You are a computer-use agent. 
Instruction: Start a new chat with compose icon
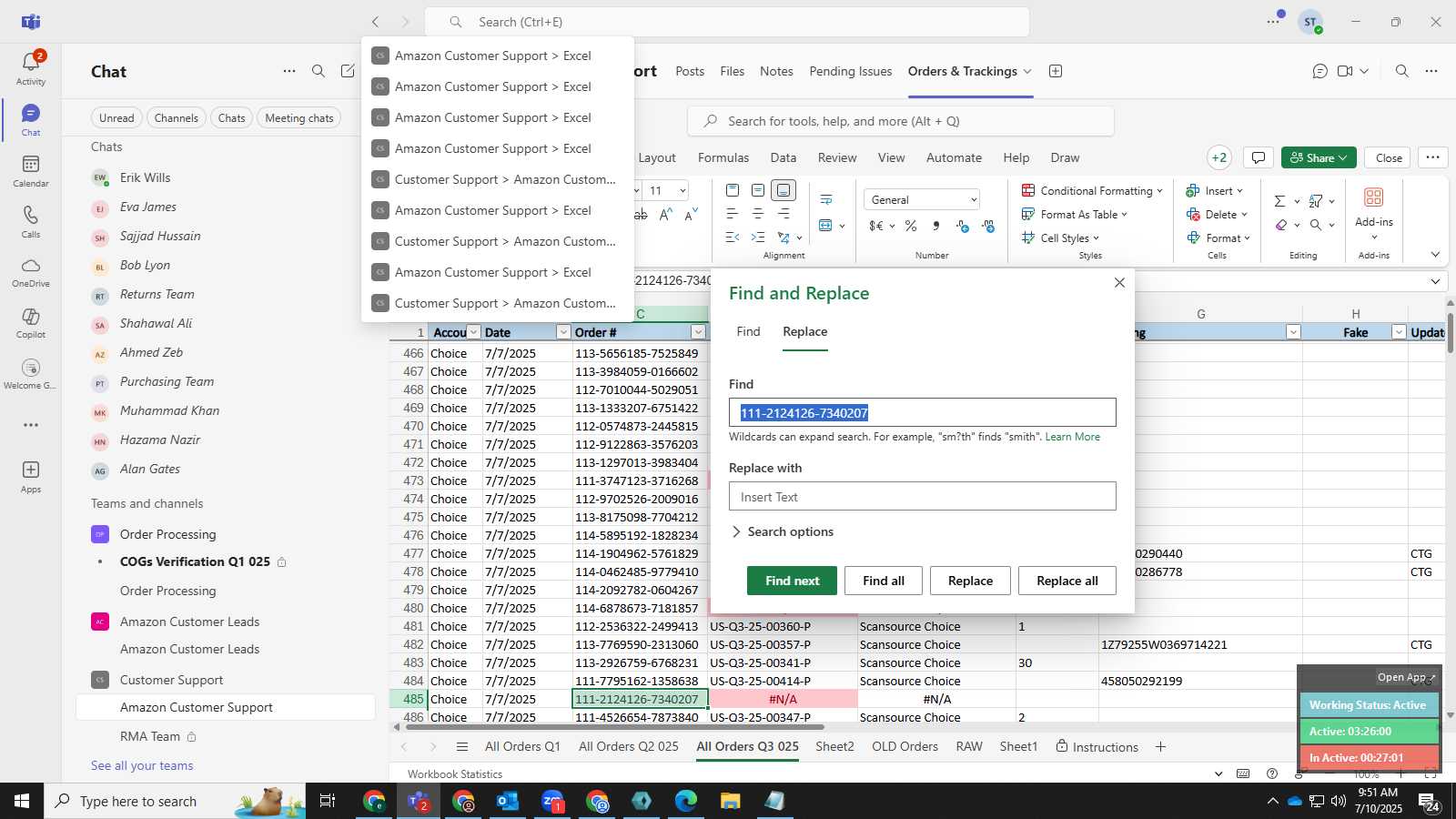tap(348, 71)
